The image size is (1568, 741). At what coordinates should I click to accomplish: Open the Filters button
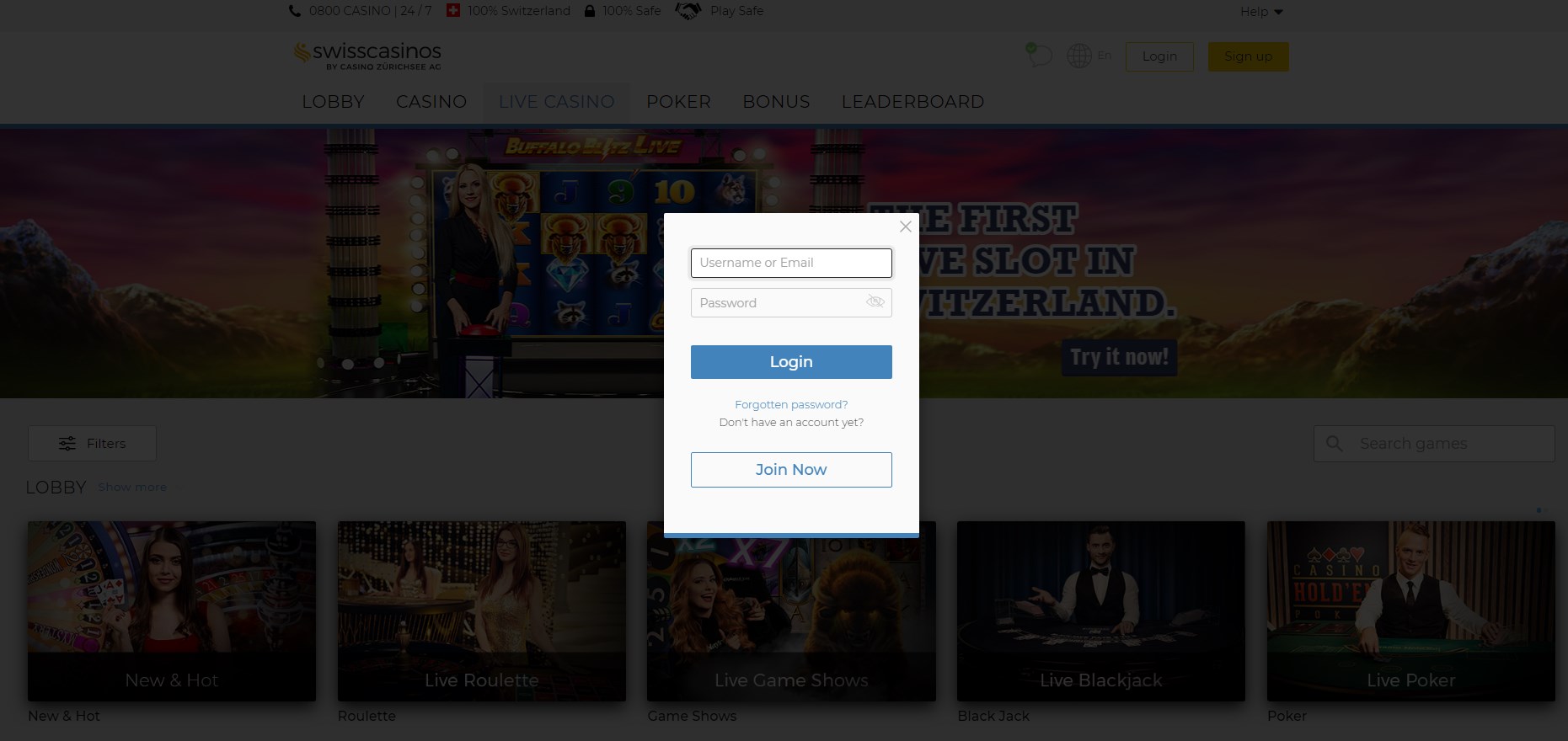tap(93, 444)
